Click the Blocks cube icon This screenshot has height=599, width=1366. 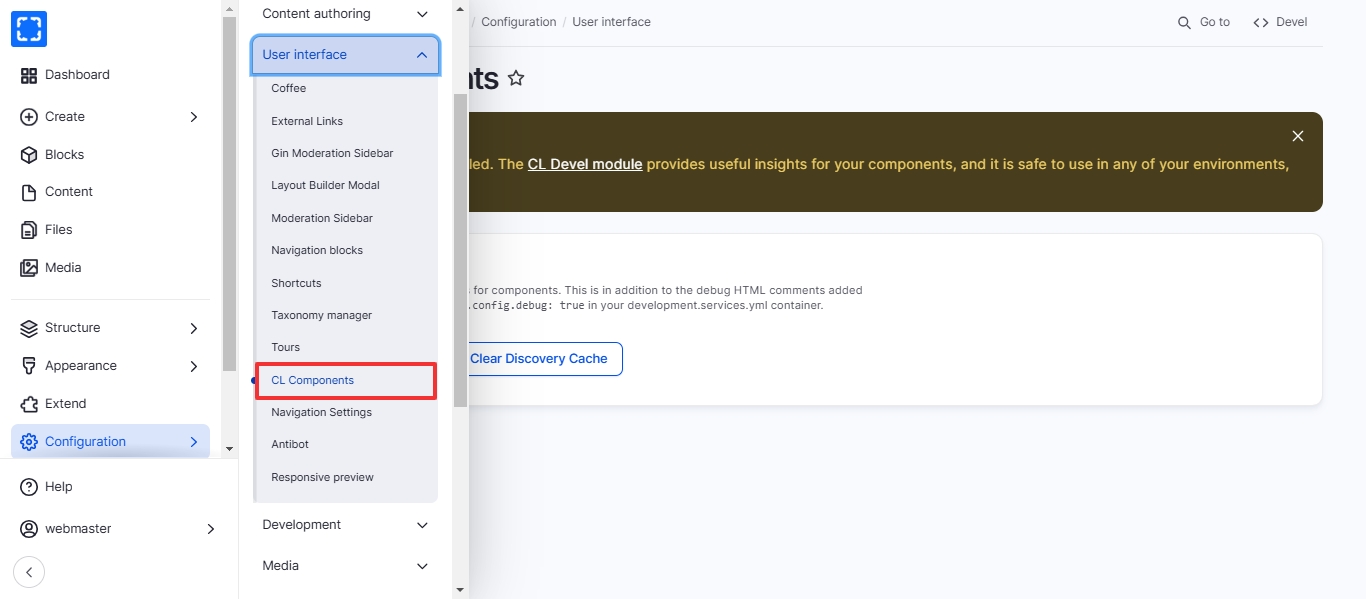[x=29, y=155]
